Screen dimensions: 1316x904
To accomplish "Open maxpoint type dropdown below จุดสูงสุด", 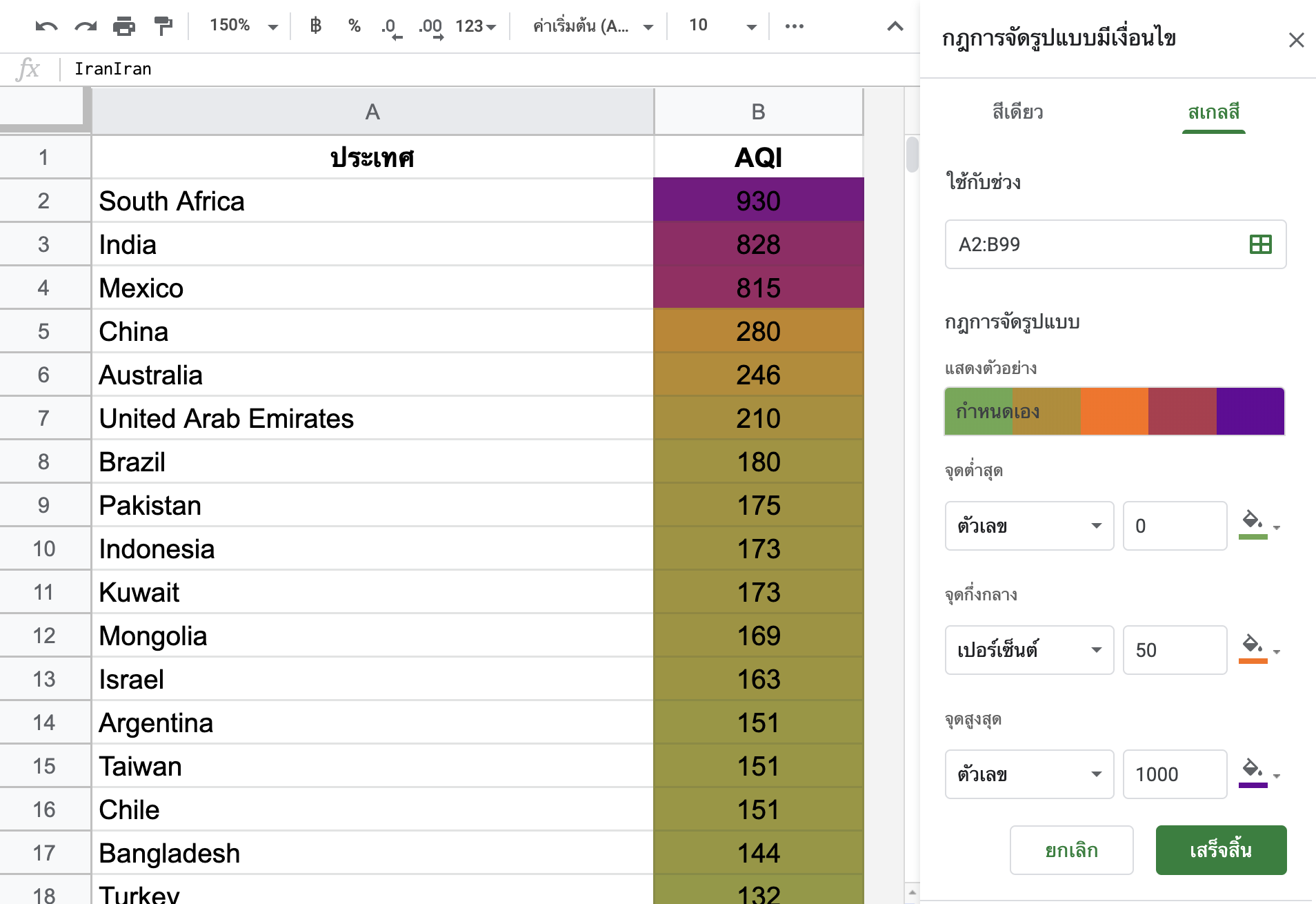I will (1029, 774).
